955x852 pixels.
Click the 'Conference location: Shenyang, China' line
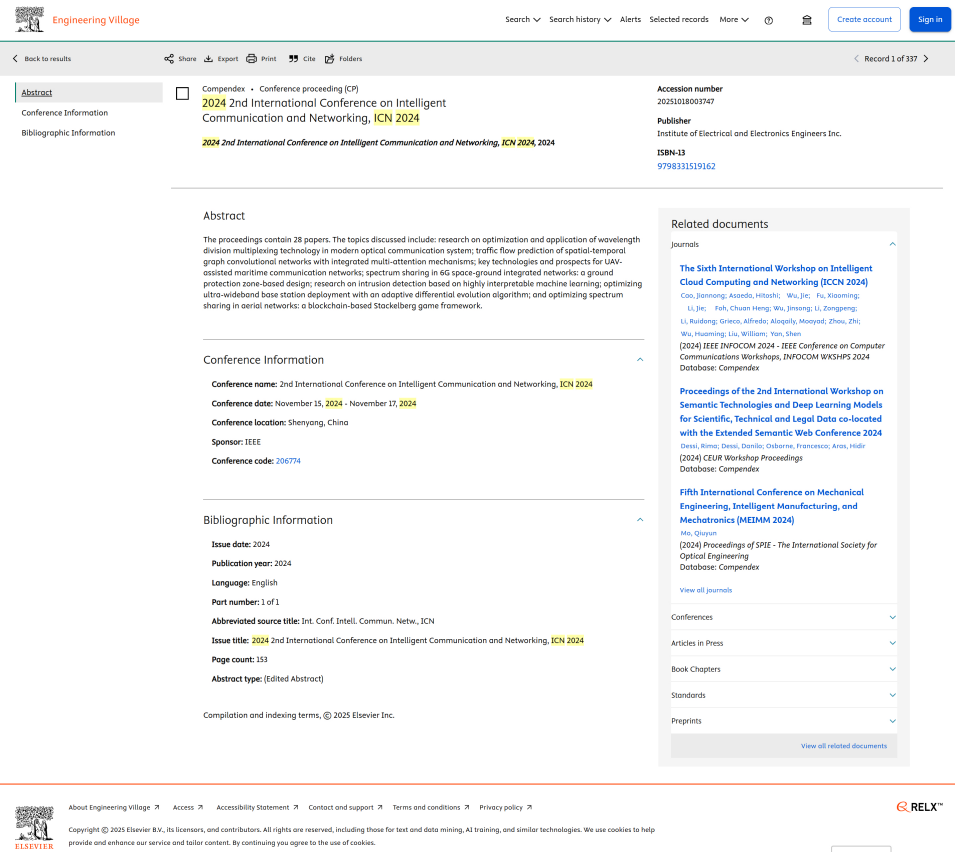(280, 423)
